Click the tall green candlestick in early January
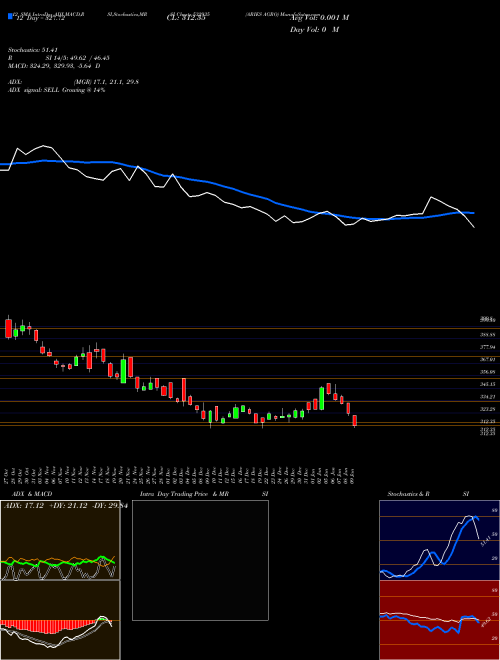Viewport: 500px width, 660px height. pos(322,398)
